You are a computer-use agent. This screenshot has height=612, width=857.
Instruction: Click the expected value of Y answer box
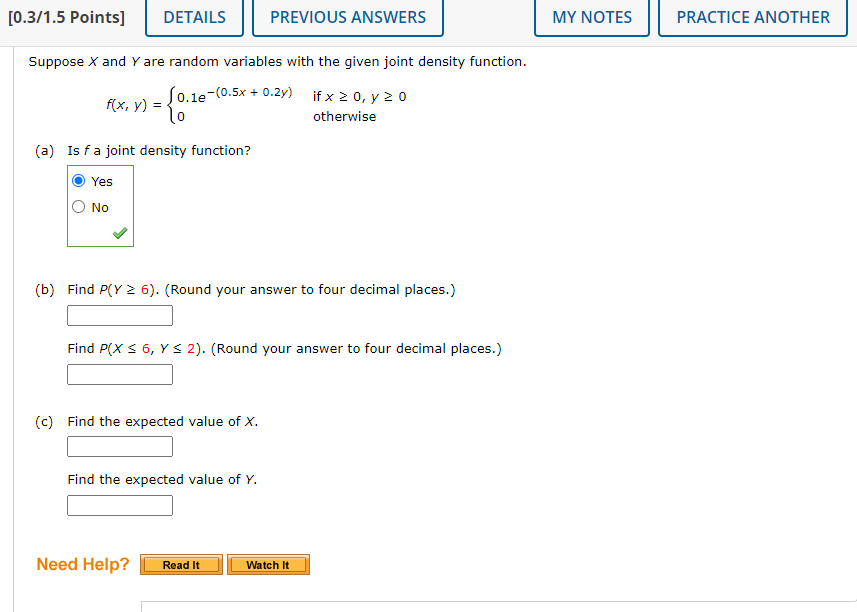pos(119,505)
